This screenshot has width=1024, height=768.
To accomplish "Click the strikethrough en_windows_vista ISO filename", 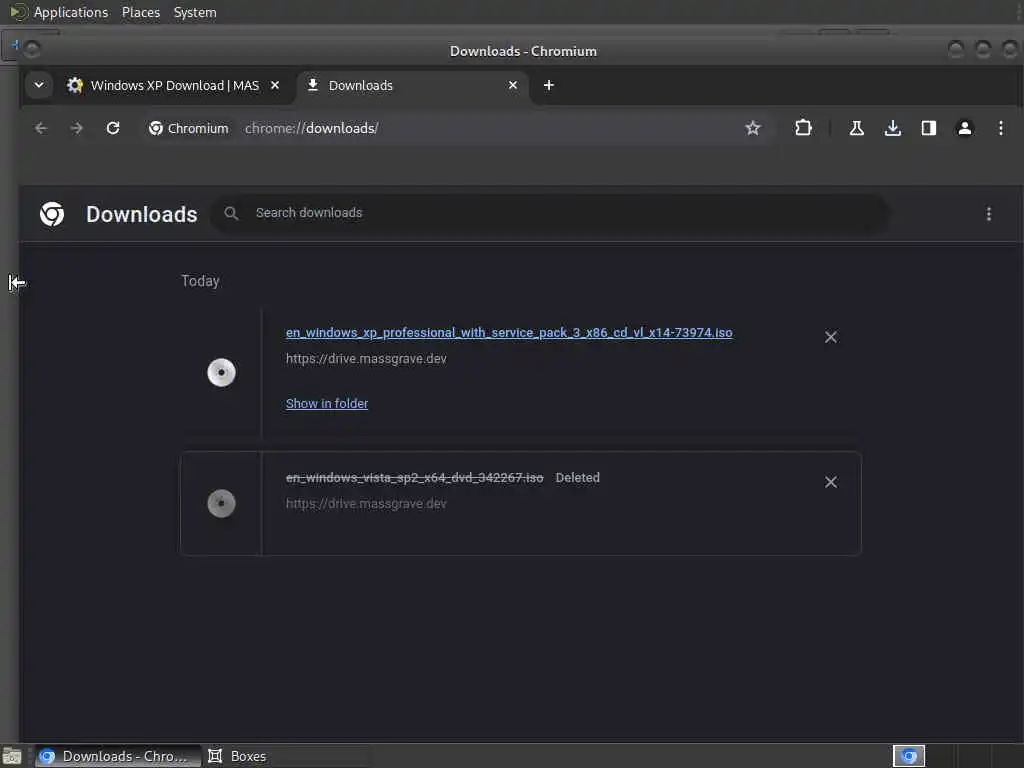I will [x=414, y=477].
